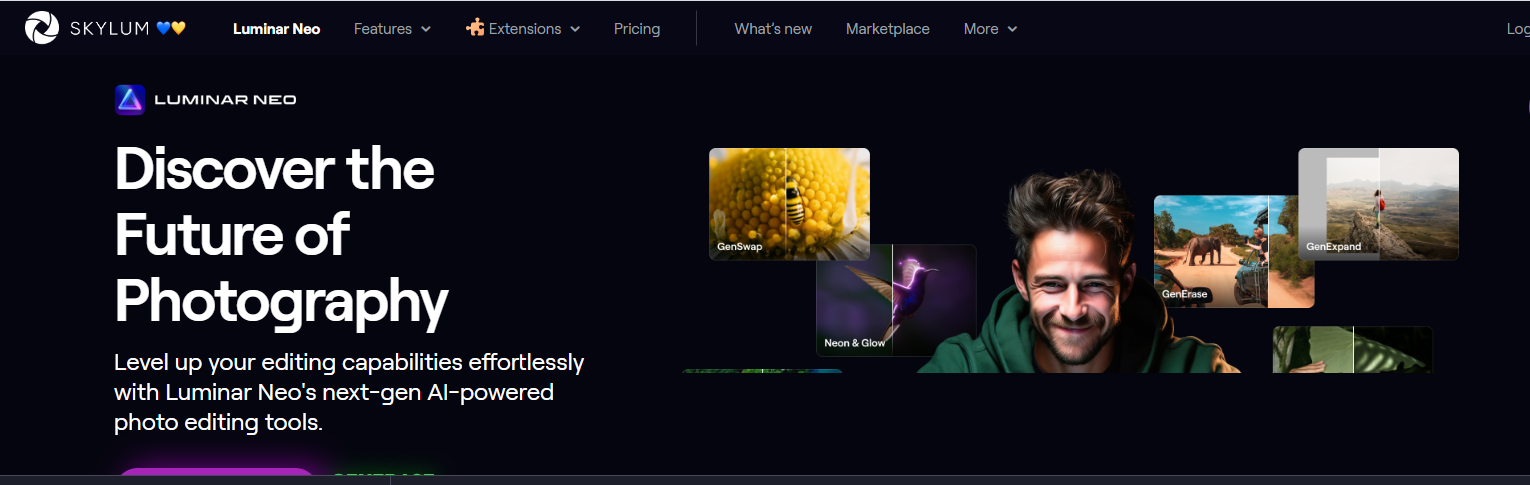This screenshot has width=1530, height=485.
Task: Click the Luminar Neo triangle logo icon
Action: tap(130, 99)
